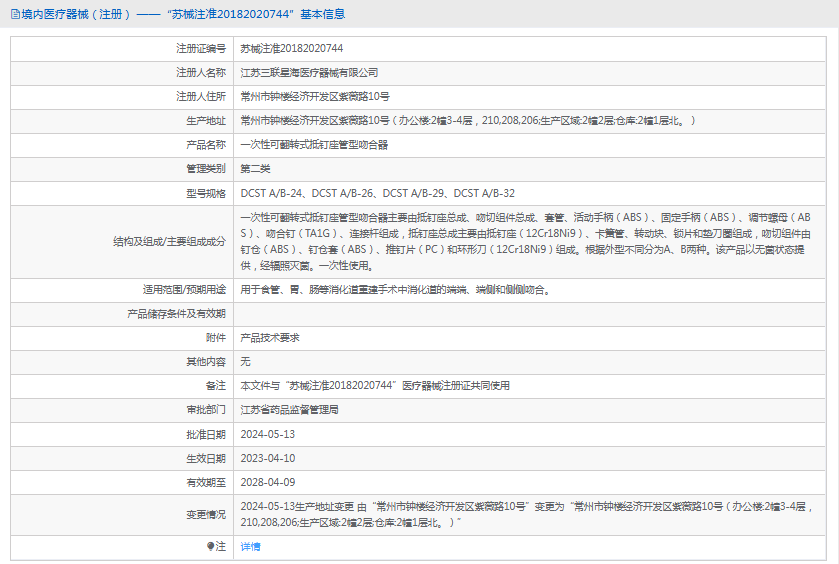Select registration number 苏械注准20182020744 value
Viewport: 839px width, 564px height.
coord(292,48)
